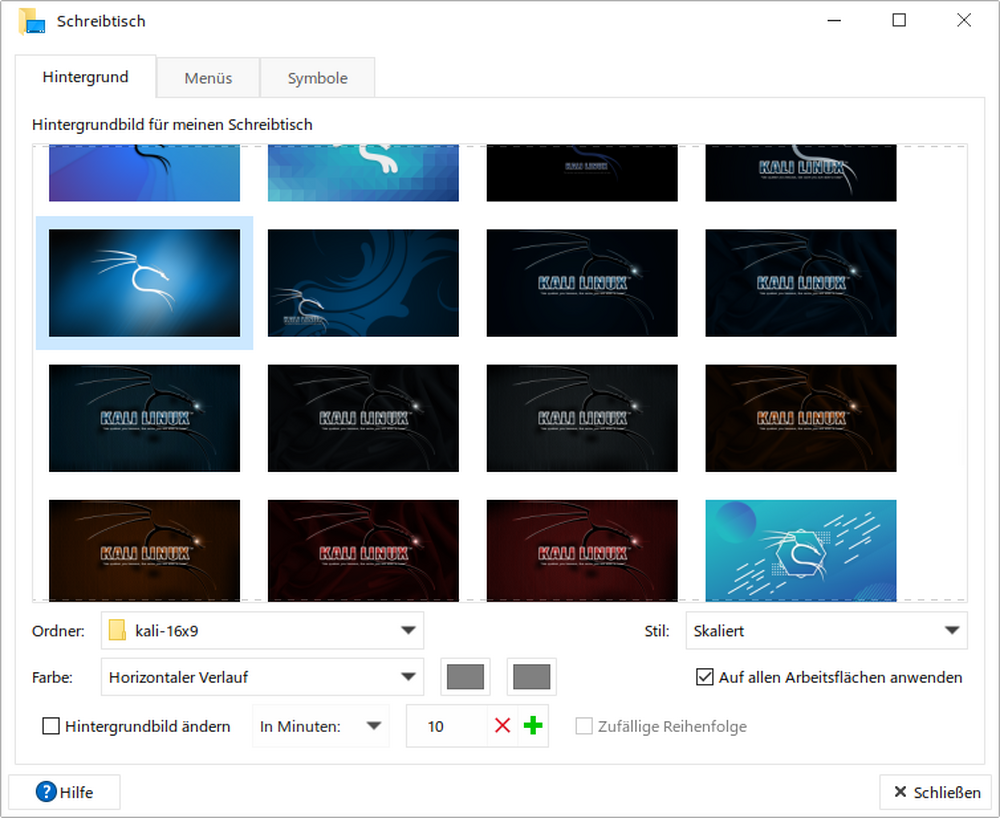
Task: Select the orange-tinted Kali Linux wallpaper in third row
Action: [800, 418]
